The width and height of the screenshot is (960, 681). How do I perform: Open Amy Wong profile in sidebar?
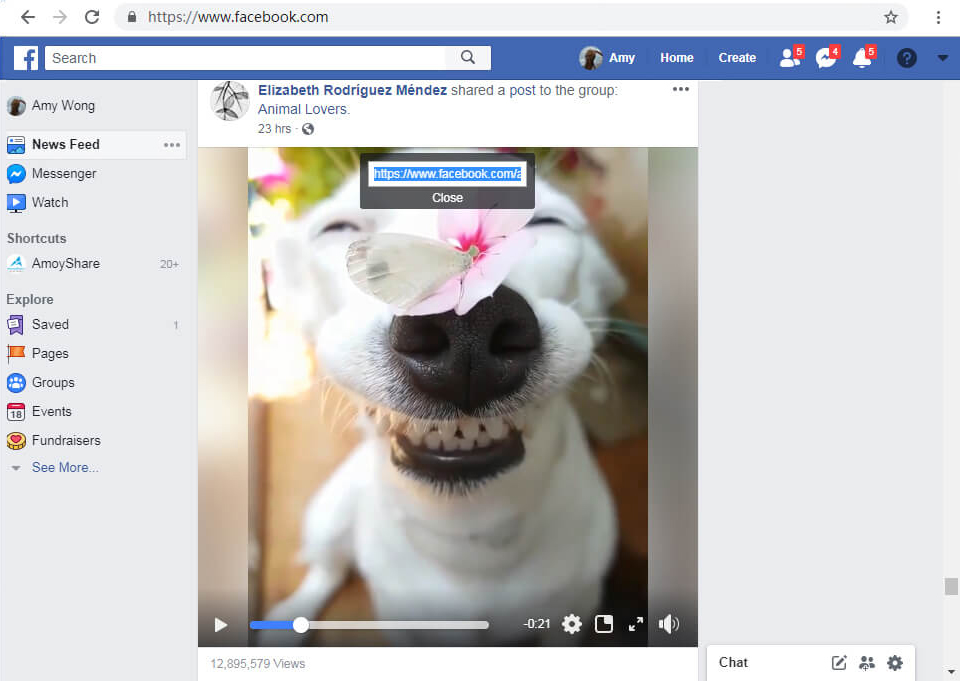[x=51, y=105]
